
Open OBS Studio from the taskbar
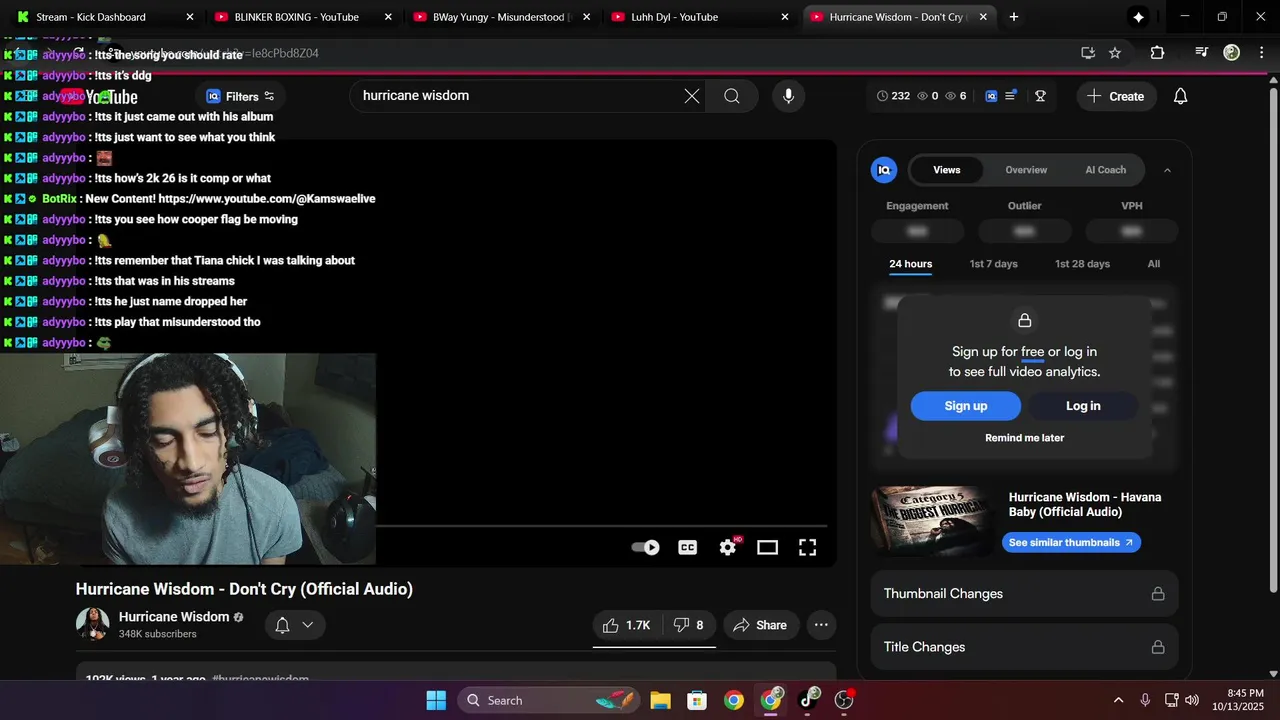[x=845, y=700]
